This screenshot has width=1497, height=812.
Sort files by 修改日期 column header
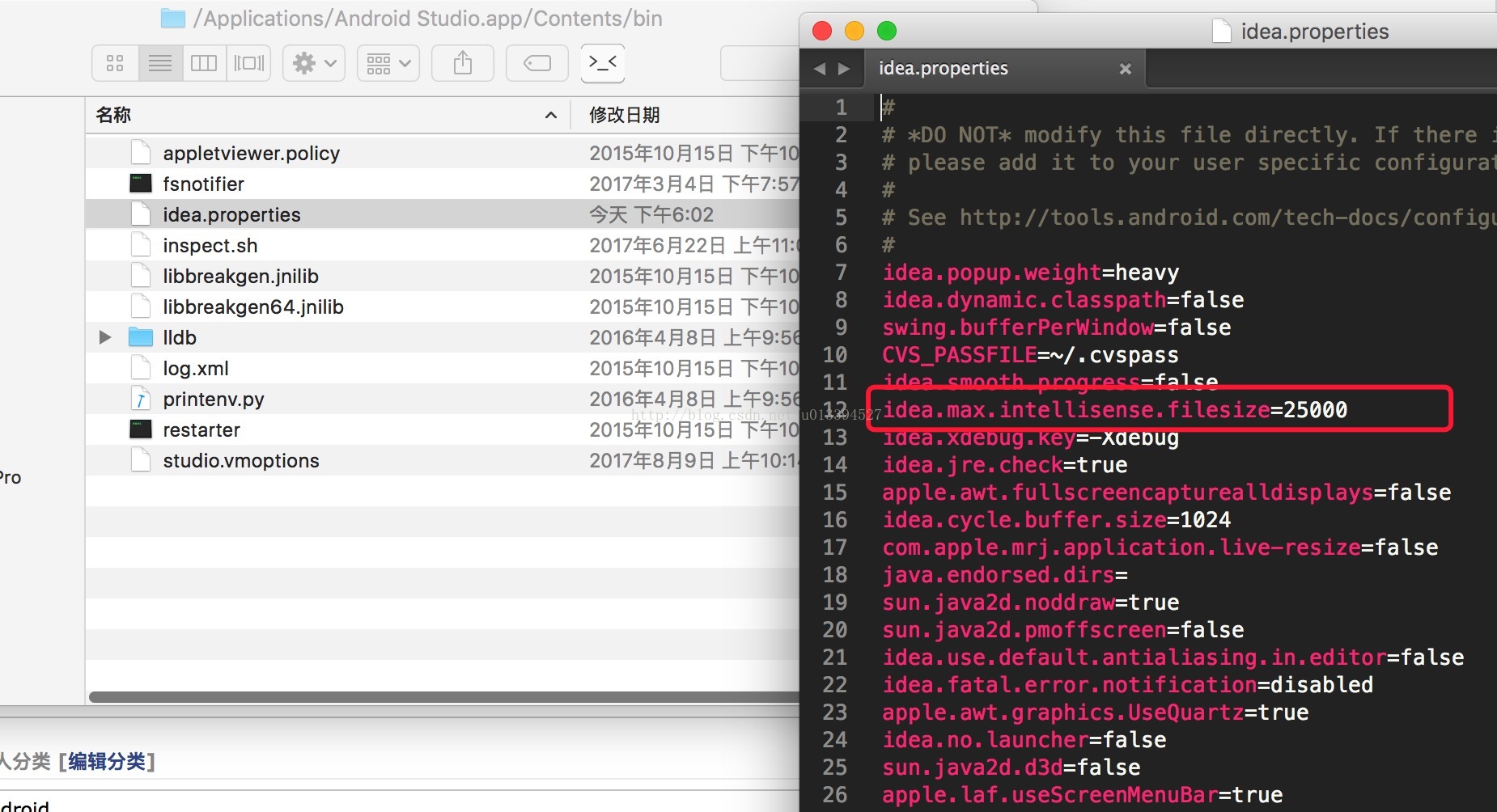(624, 115)
